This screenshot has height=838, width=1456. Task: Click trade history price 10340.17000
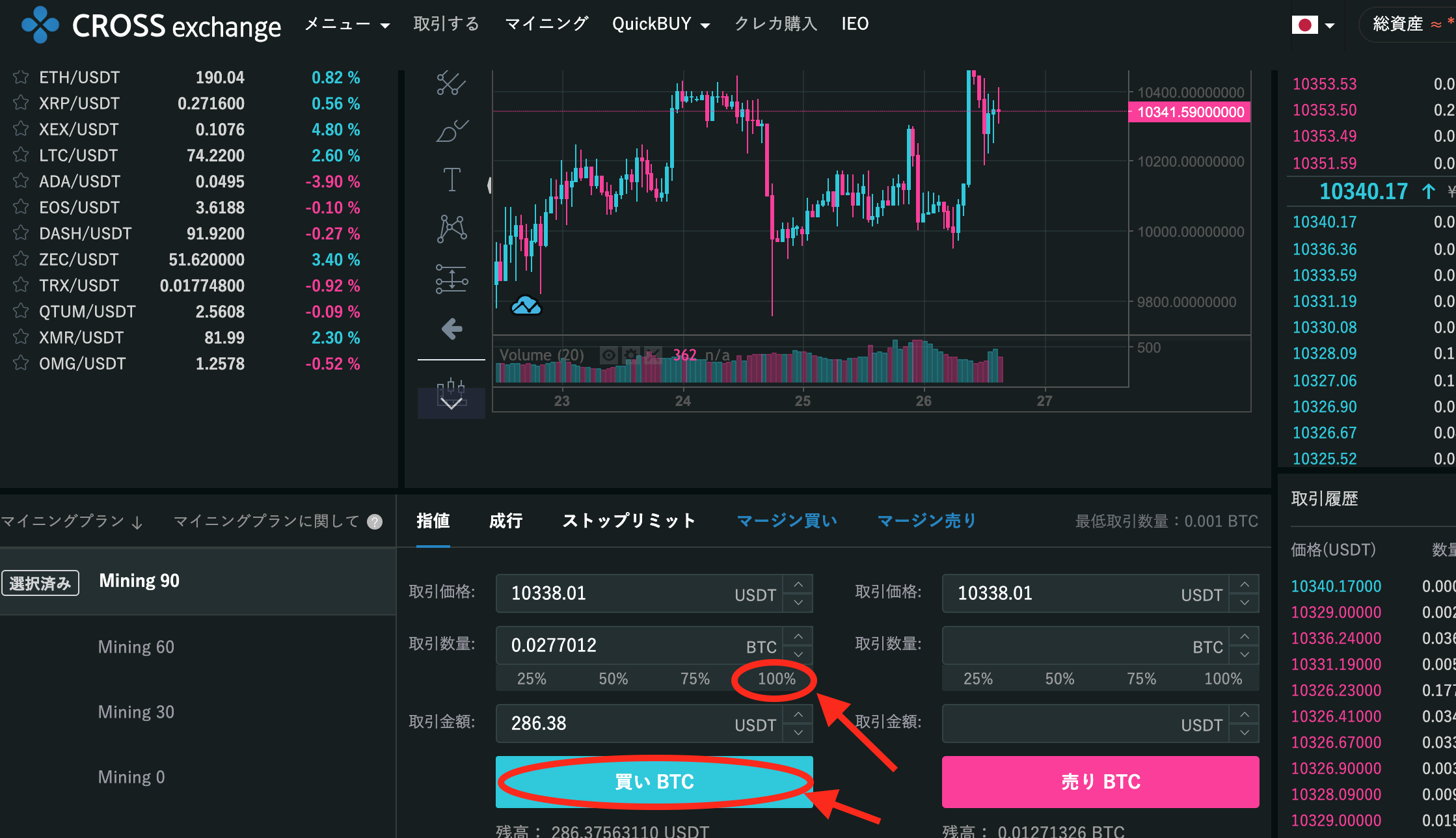[x=1336, y=586]
